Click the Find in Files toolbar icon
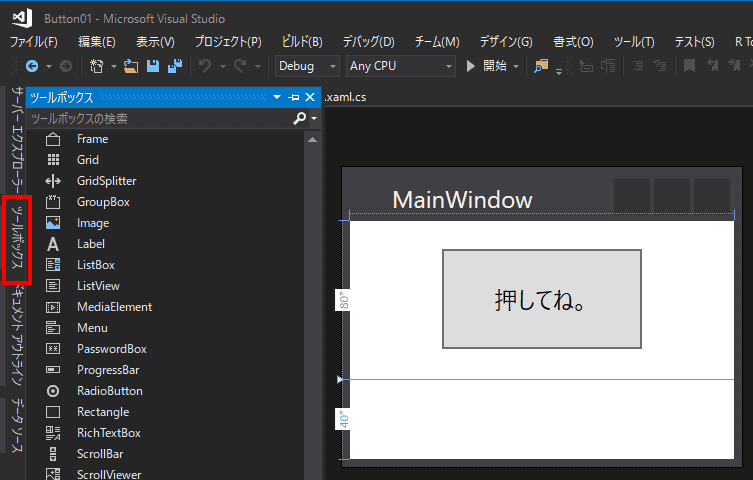Screen dimensions: 753x480 click(x=541, y=66)
